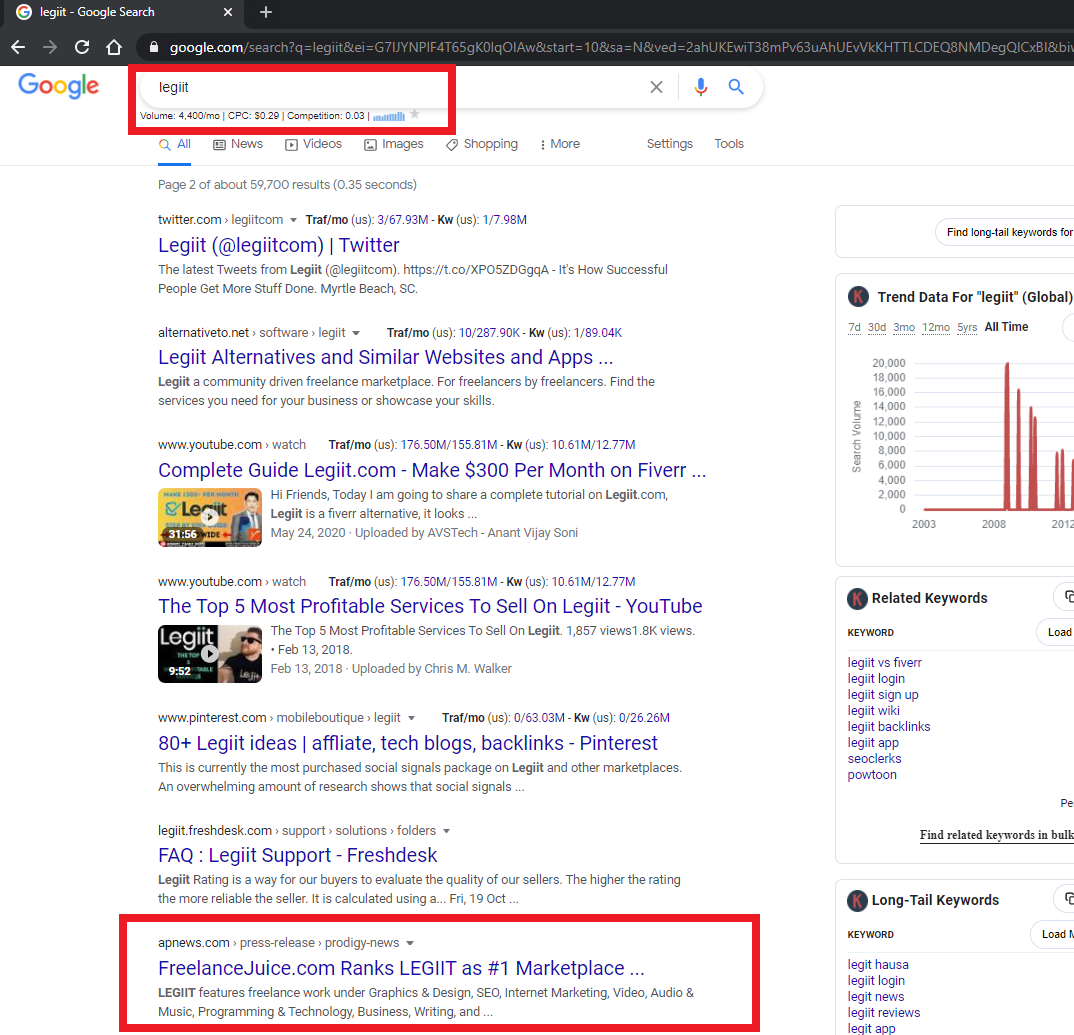
Task: Expand twitter.com result dropdown arrow
Action: (x=293, y=220)
